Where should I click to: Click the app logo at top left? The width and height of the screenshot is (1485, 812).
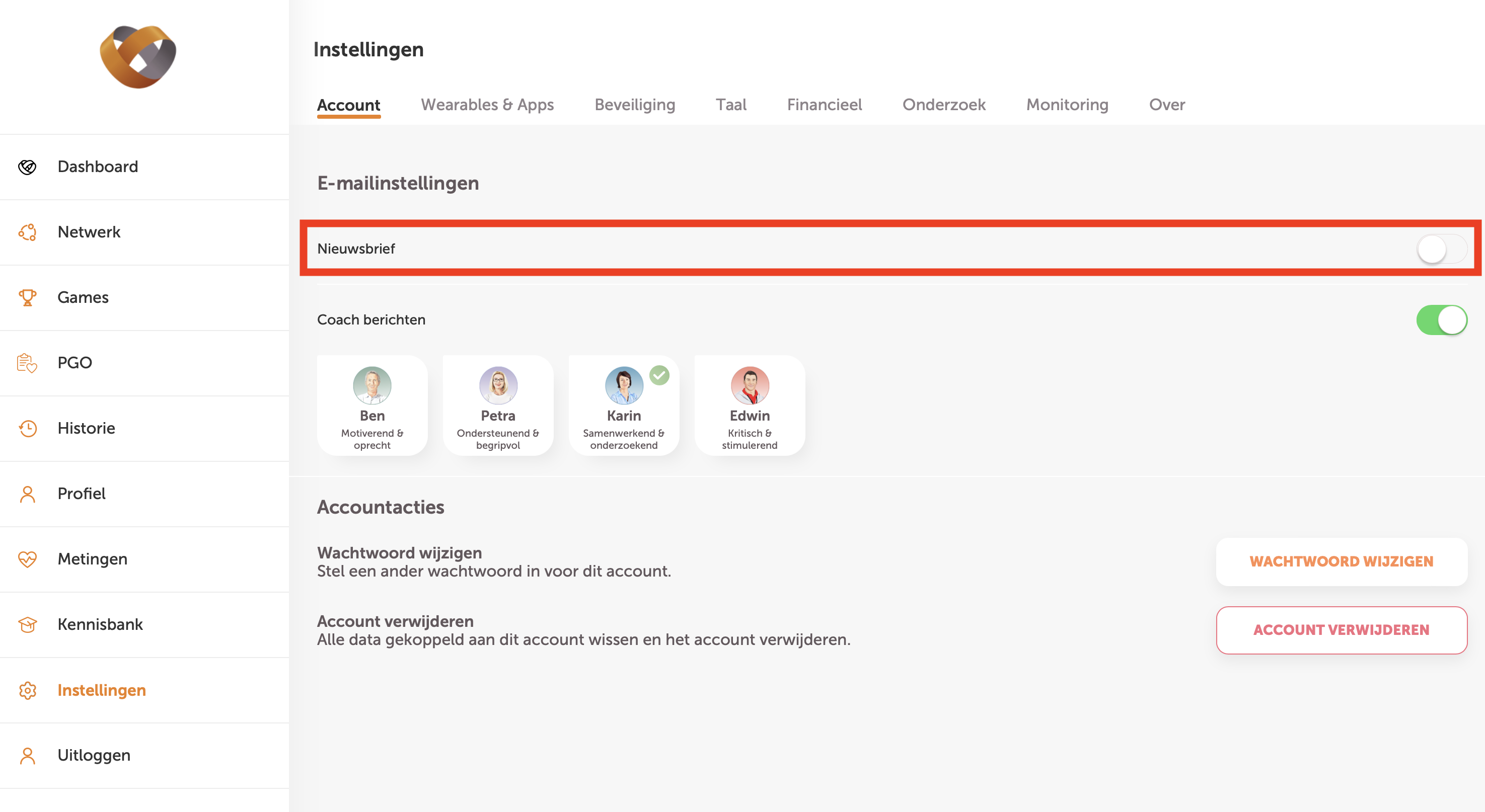tap(138, 56)
